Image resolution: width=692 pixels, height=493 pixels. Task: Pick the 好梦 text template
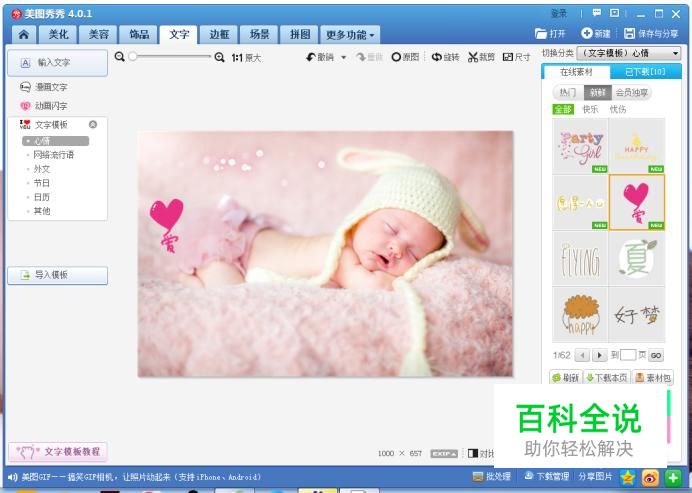[637, 314]
